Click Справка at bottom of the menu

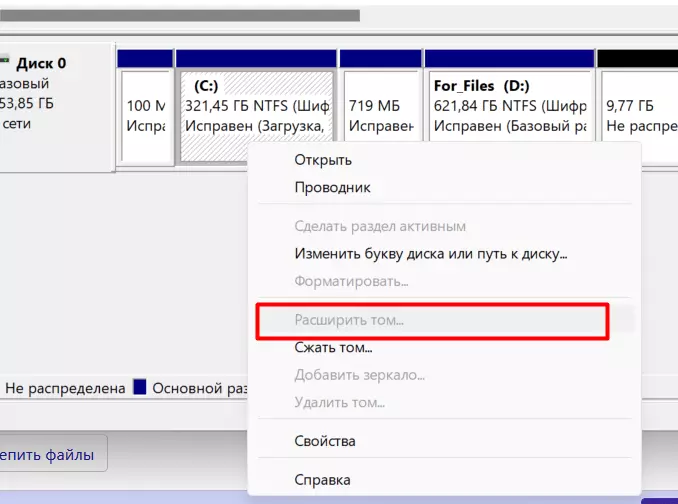[x=322, y=480]
